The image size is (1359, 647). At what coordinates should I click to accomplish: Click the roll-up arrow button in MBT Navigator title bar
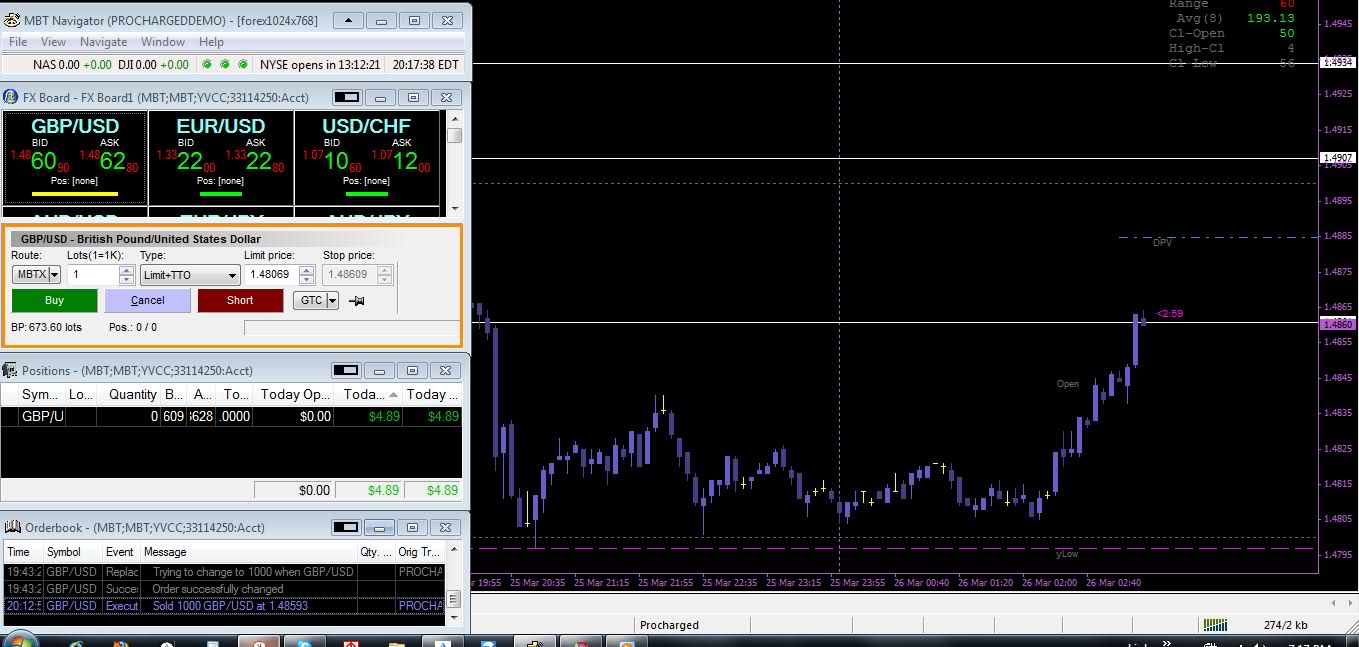347,20
